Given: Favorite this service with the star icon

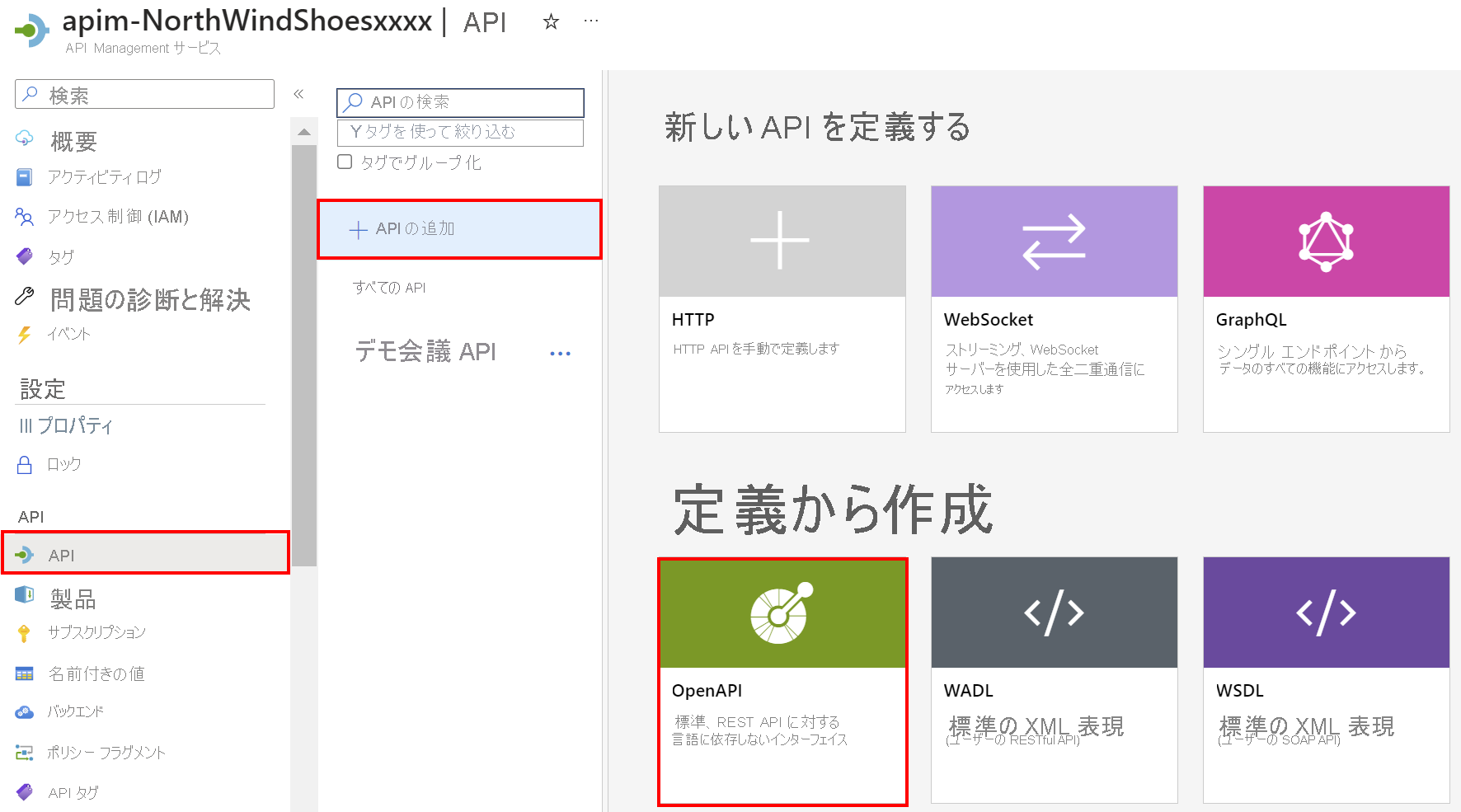Looking at the screenshot, I should coord(551,22).
